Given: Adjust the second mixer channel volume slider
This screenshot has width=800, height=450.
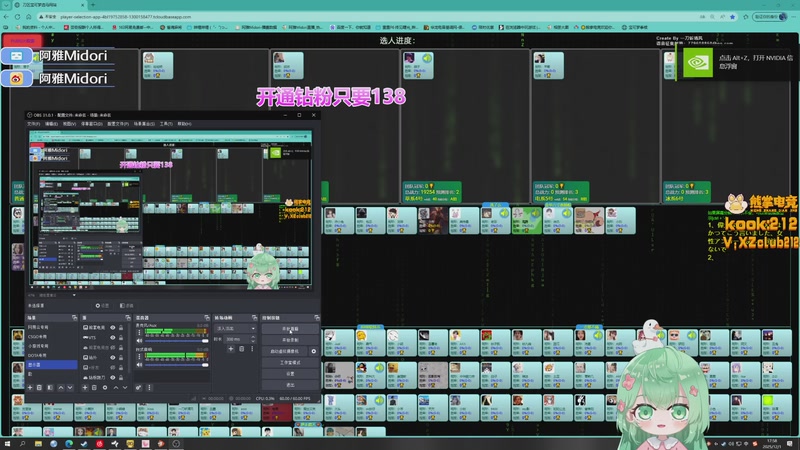Looking at the screenshot, I should pyautogui.click(x=177, y=365).
